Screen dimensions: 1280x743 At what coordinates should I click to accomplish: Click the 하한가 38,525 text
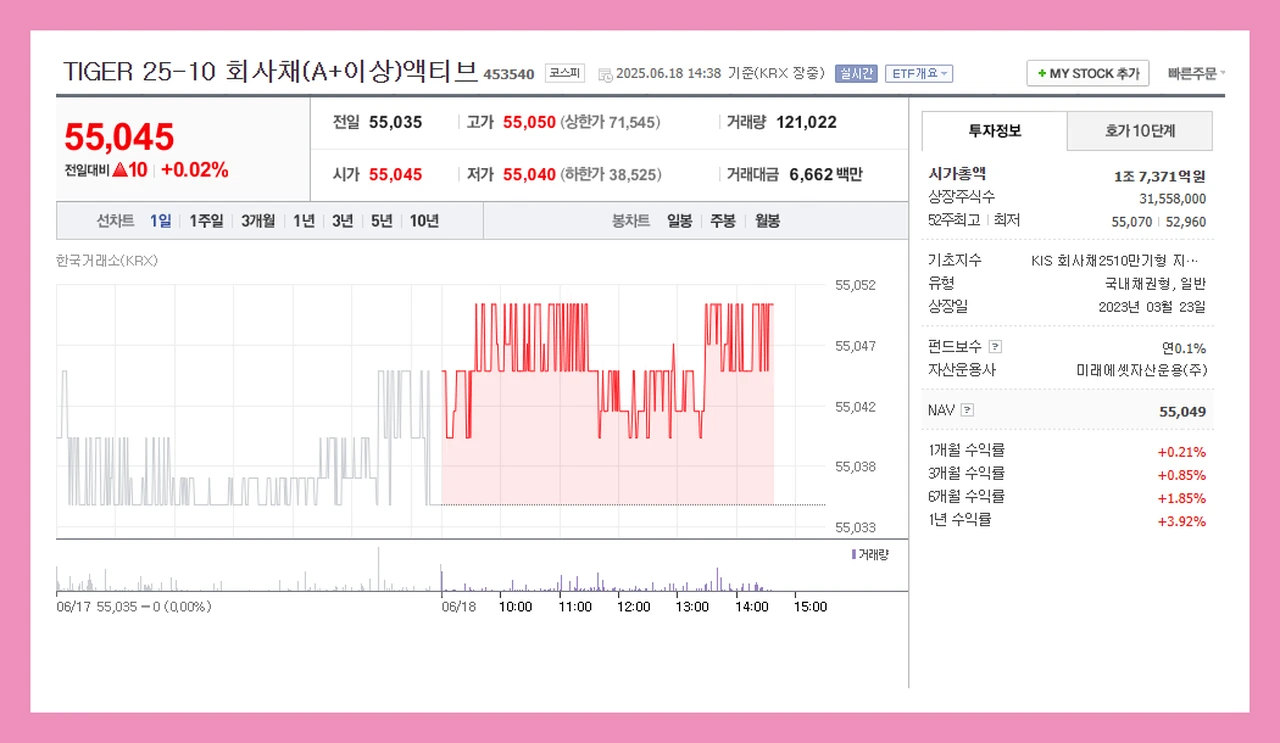click(610, 174)
